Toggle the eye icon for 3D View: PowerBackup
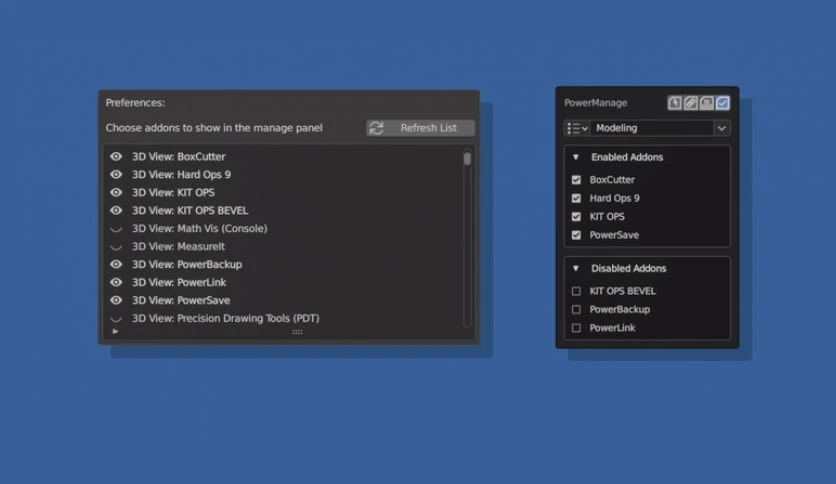The width and height of the screenshot is (836, 484). (x=116, y=264)
